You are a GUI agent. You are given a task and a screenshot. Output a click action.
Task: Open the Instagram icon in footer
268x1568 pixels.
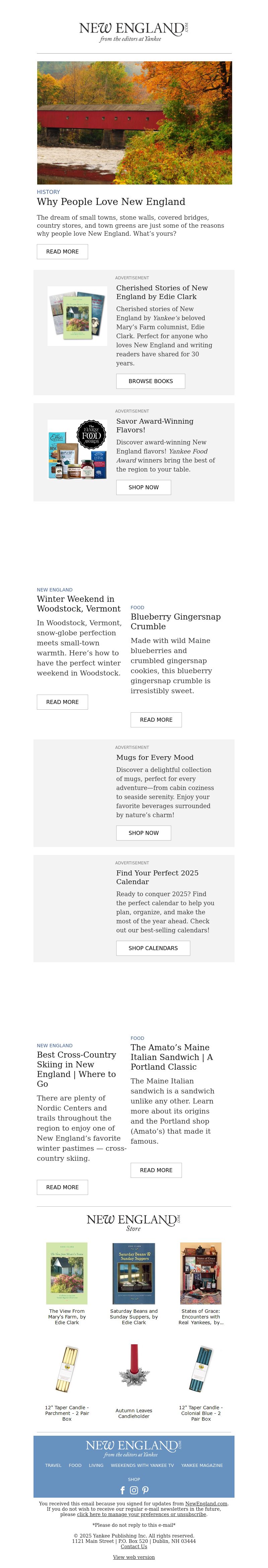pyautogui.click(x=134, y=1490)
